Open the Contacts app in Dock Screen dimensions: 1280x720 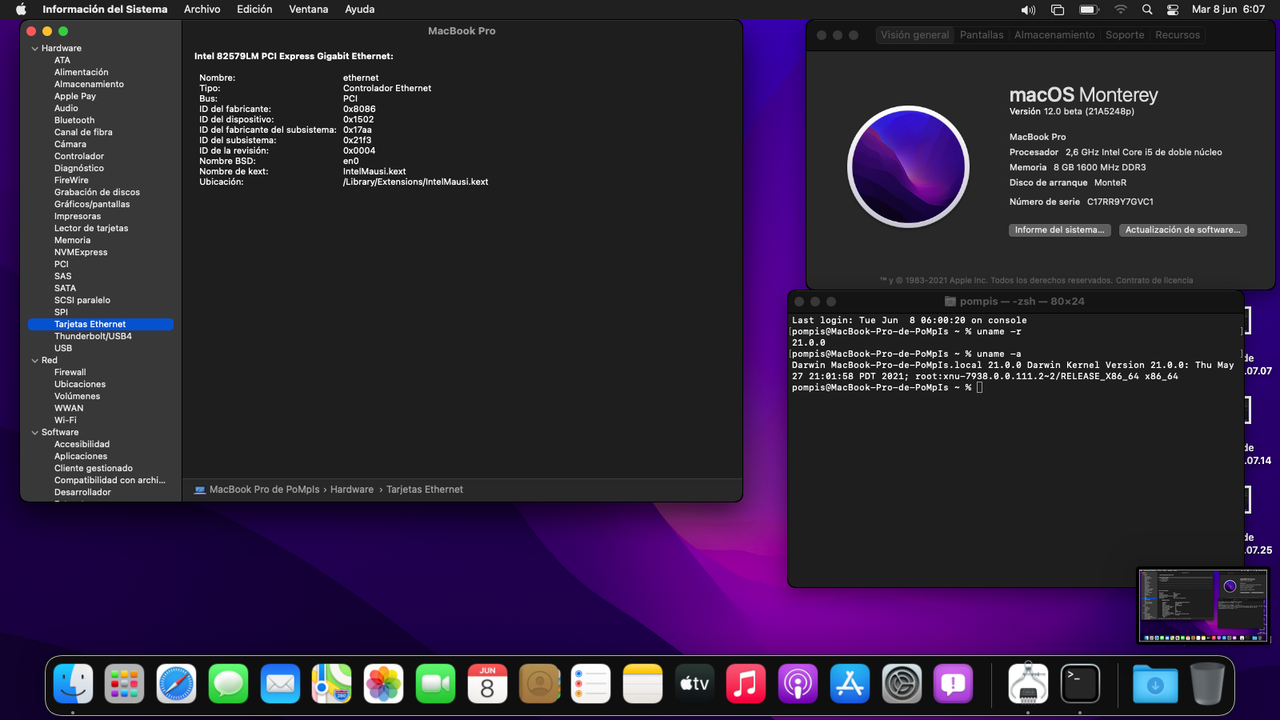click(540, 684)
